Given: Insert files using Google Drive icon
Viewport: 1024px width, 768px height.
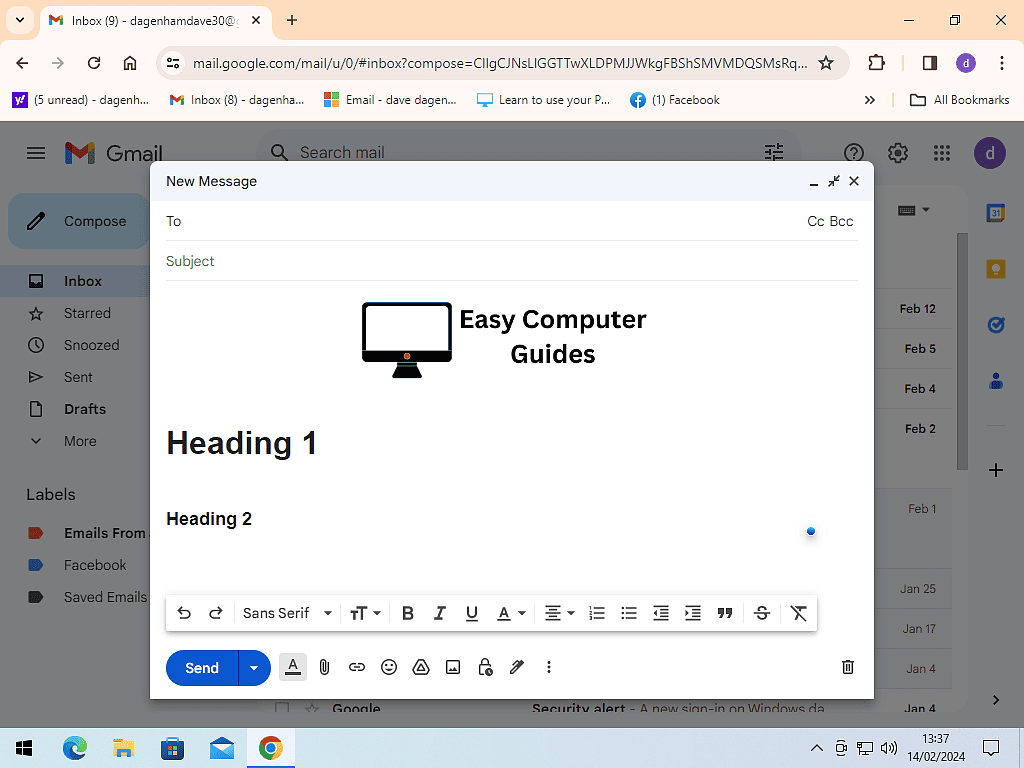Looking at the screenshot, I should 421,667.
